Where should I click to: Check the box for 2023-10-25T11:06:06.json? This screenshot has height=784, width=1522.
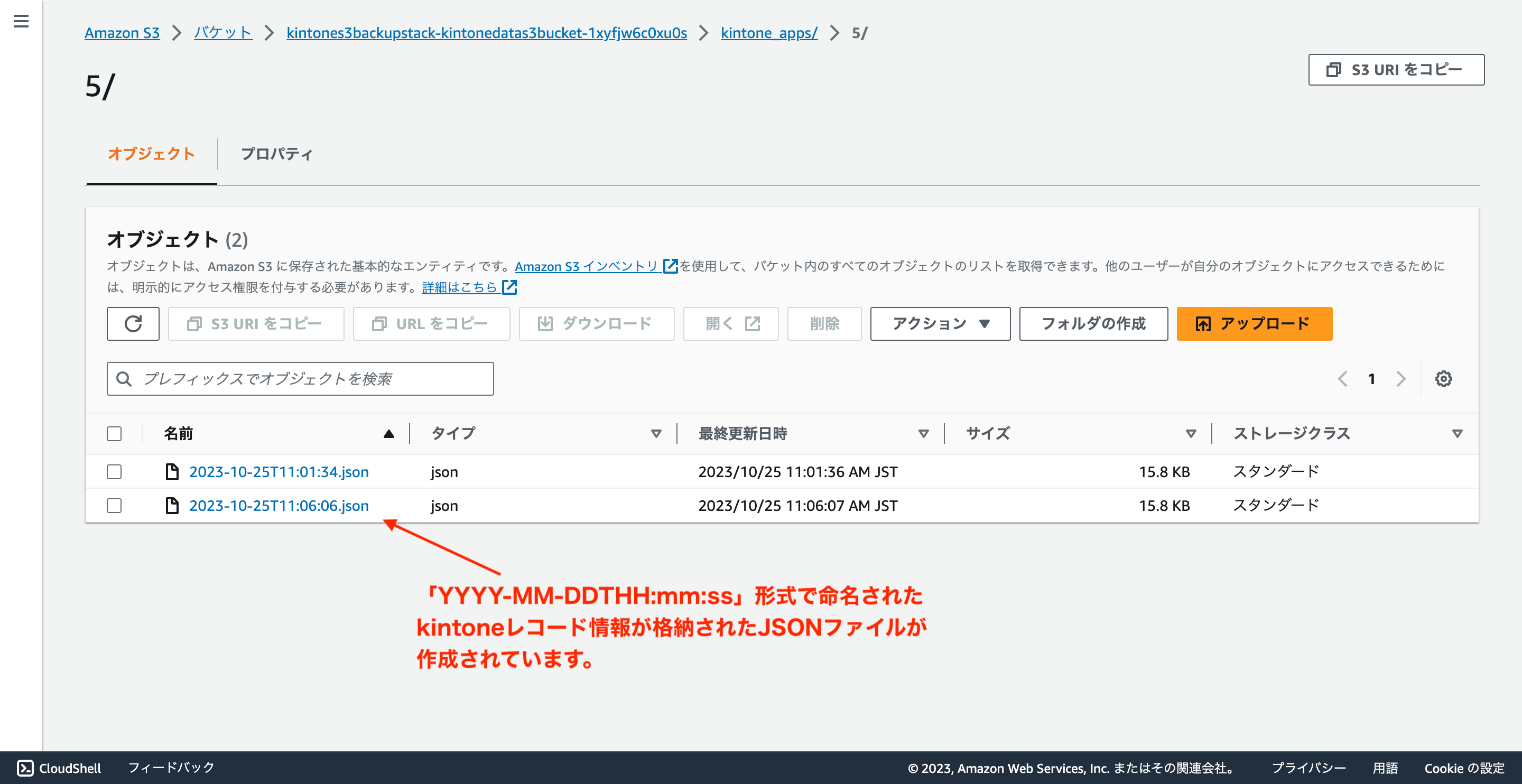(114, 505)
